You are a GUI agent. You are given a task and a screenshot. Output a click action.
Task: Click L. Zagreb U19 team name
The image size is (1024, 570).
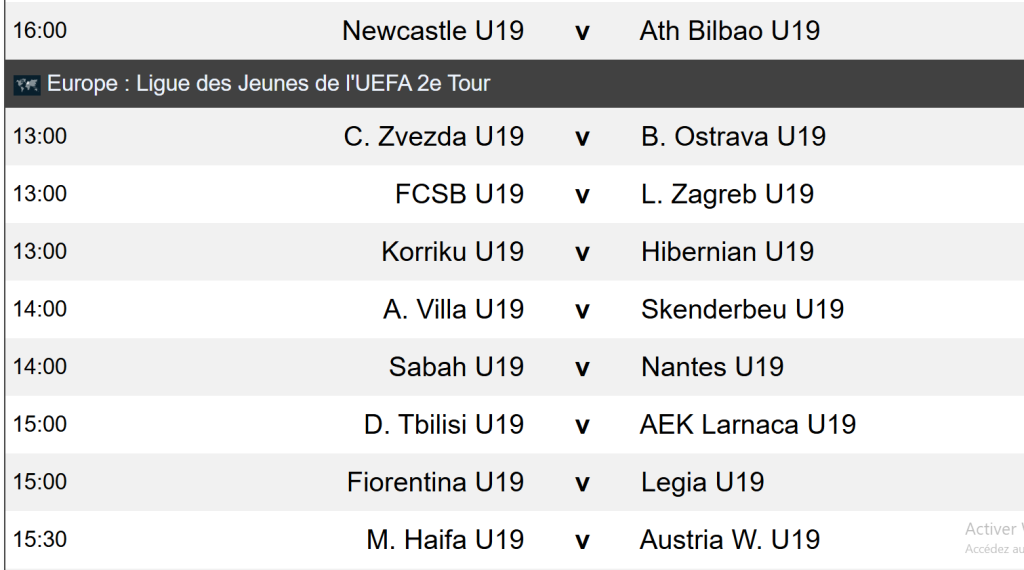pos(727,194)
